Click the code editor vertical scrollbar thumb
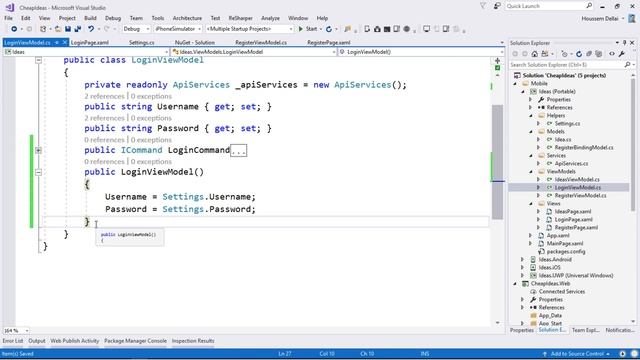This screenshot has height=360, width=640. click(x=497, y=162)
